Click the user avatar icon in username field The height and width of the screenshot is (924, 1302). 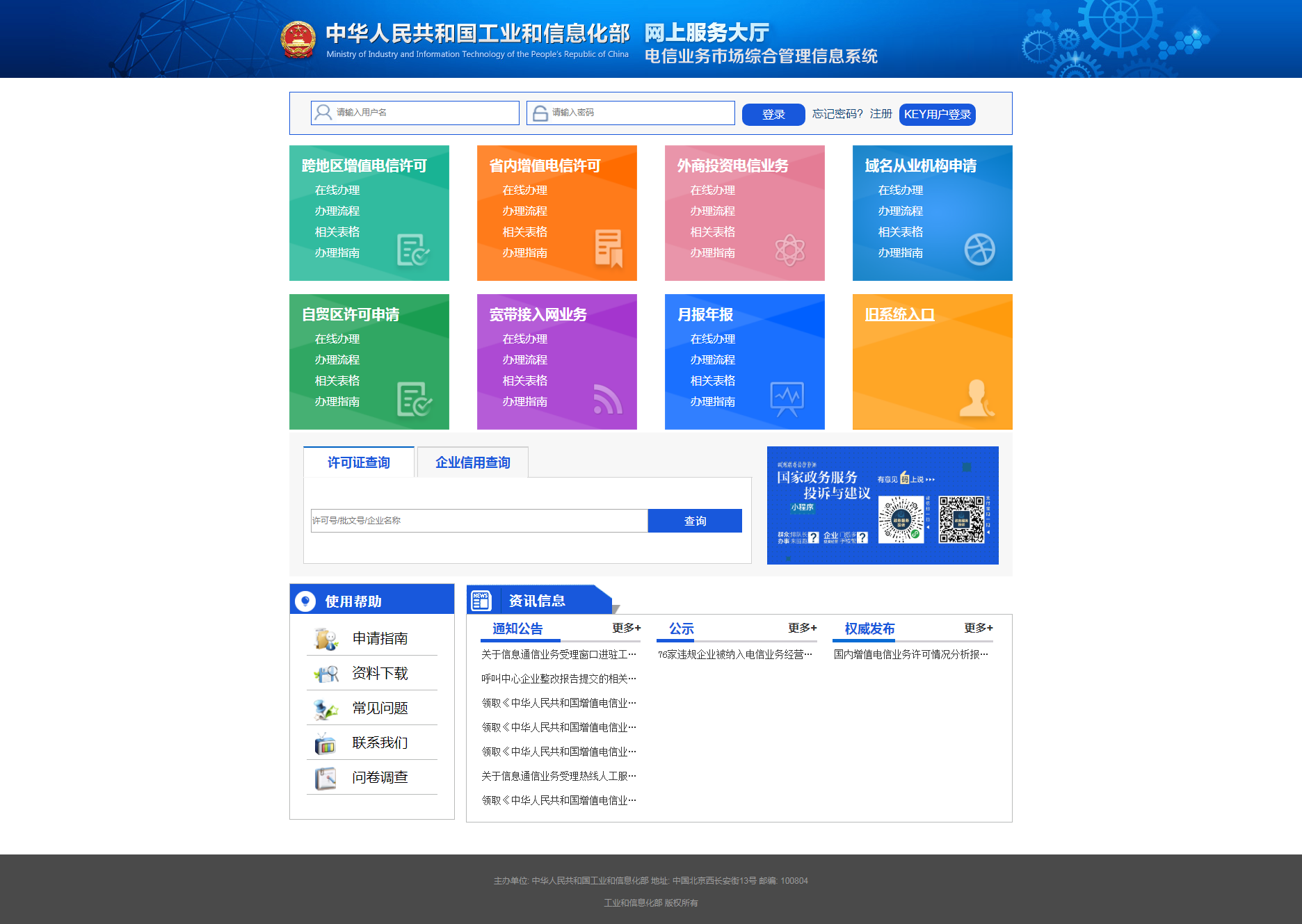323,113
